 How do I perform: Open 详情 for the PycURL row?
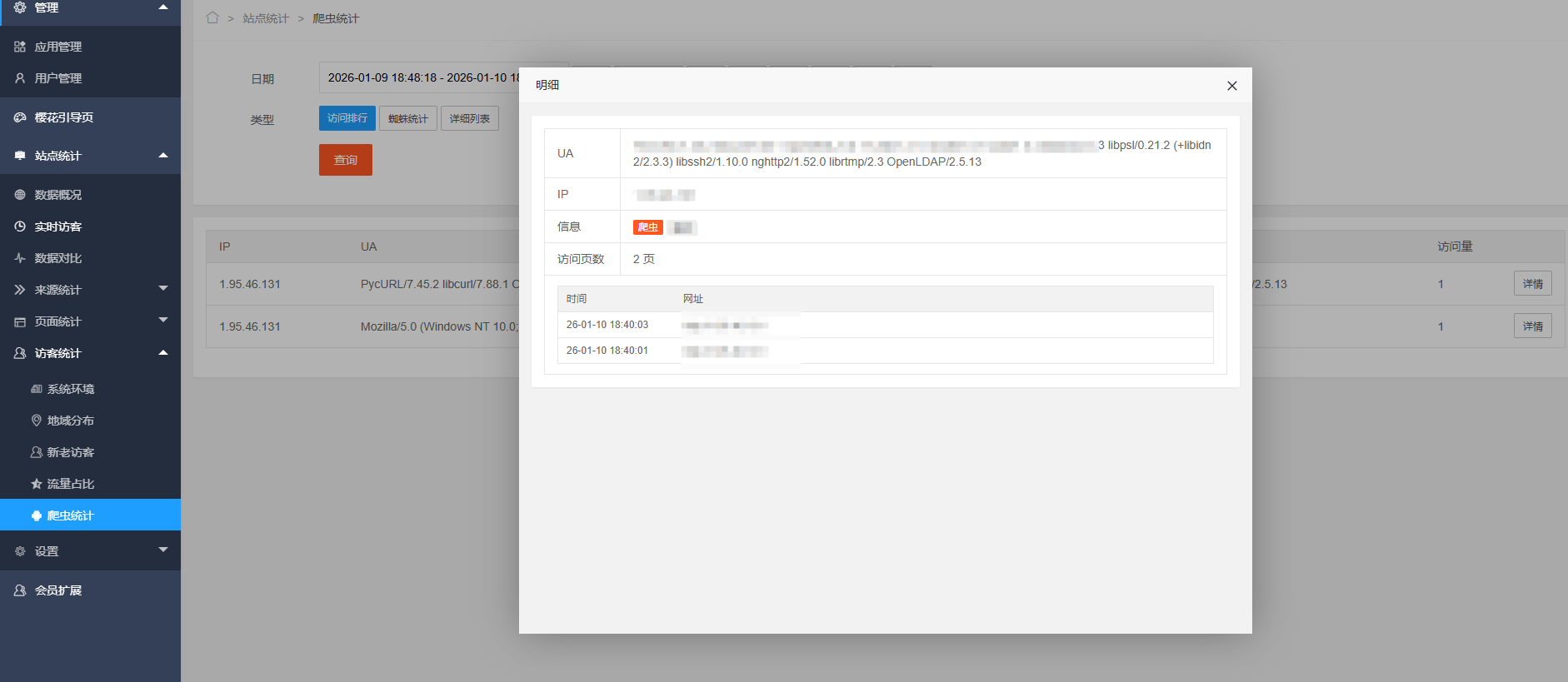coord(1532,284)
